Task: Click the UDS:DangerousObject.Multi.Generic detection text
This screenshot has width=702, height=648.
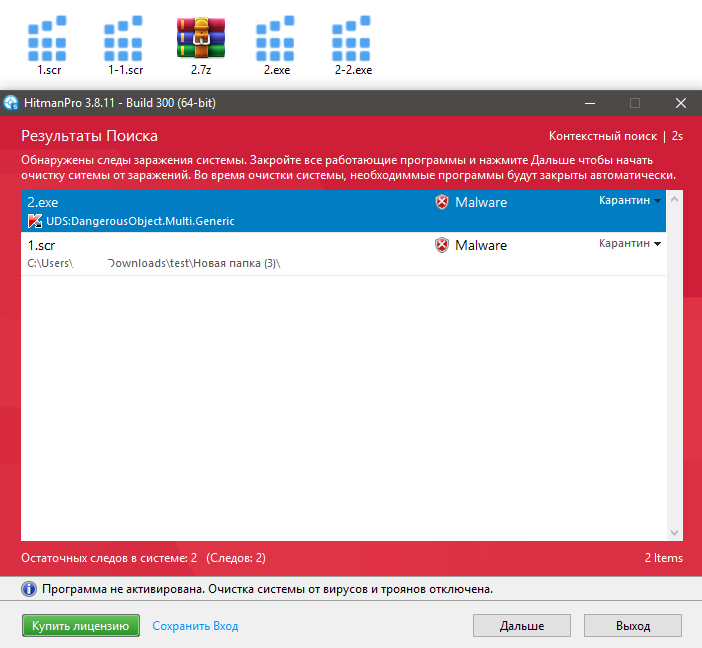Action: [x=140, y=221]
